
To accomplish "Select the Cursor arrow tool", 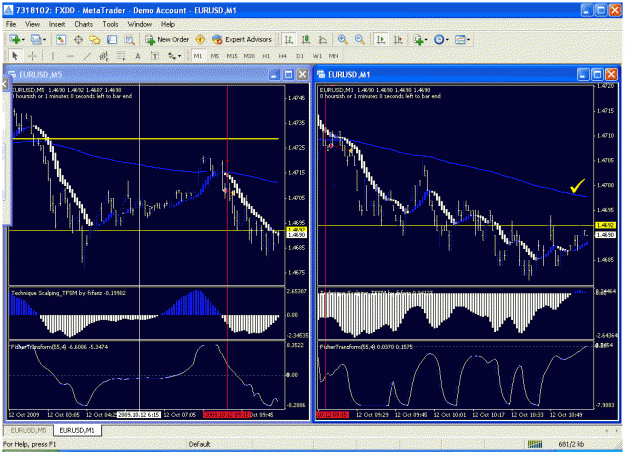I will coord(15,56).
